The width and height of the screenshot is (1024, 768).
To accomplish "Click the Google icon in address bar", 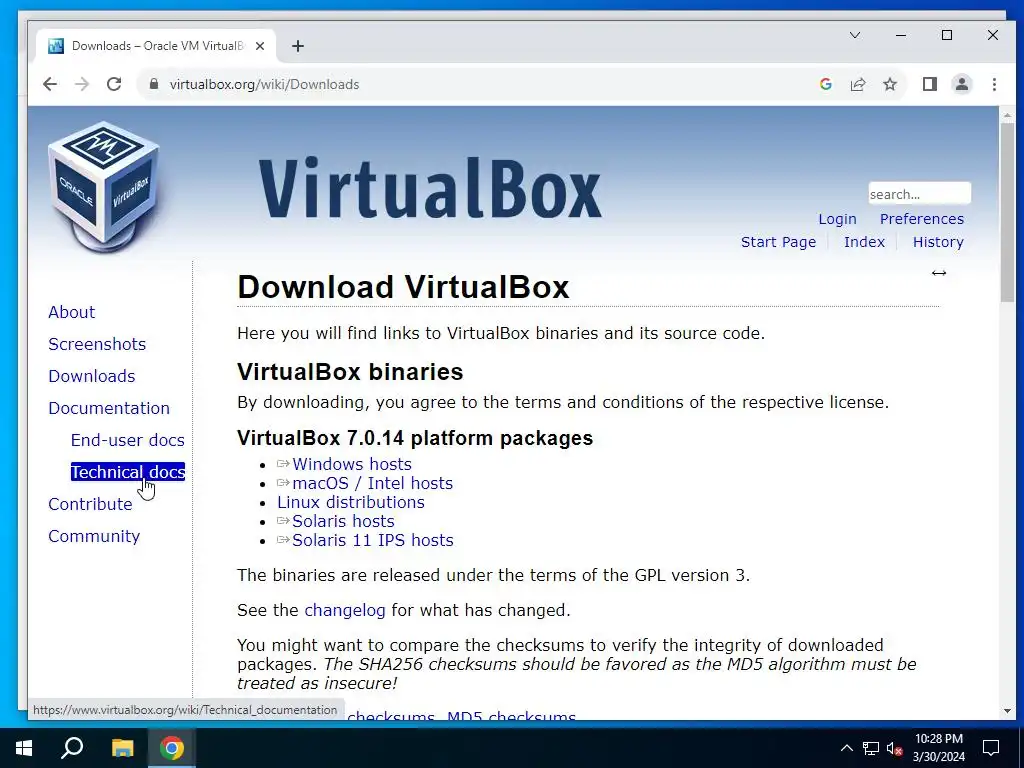I will 825,84.
